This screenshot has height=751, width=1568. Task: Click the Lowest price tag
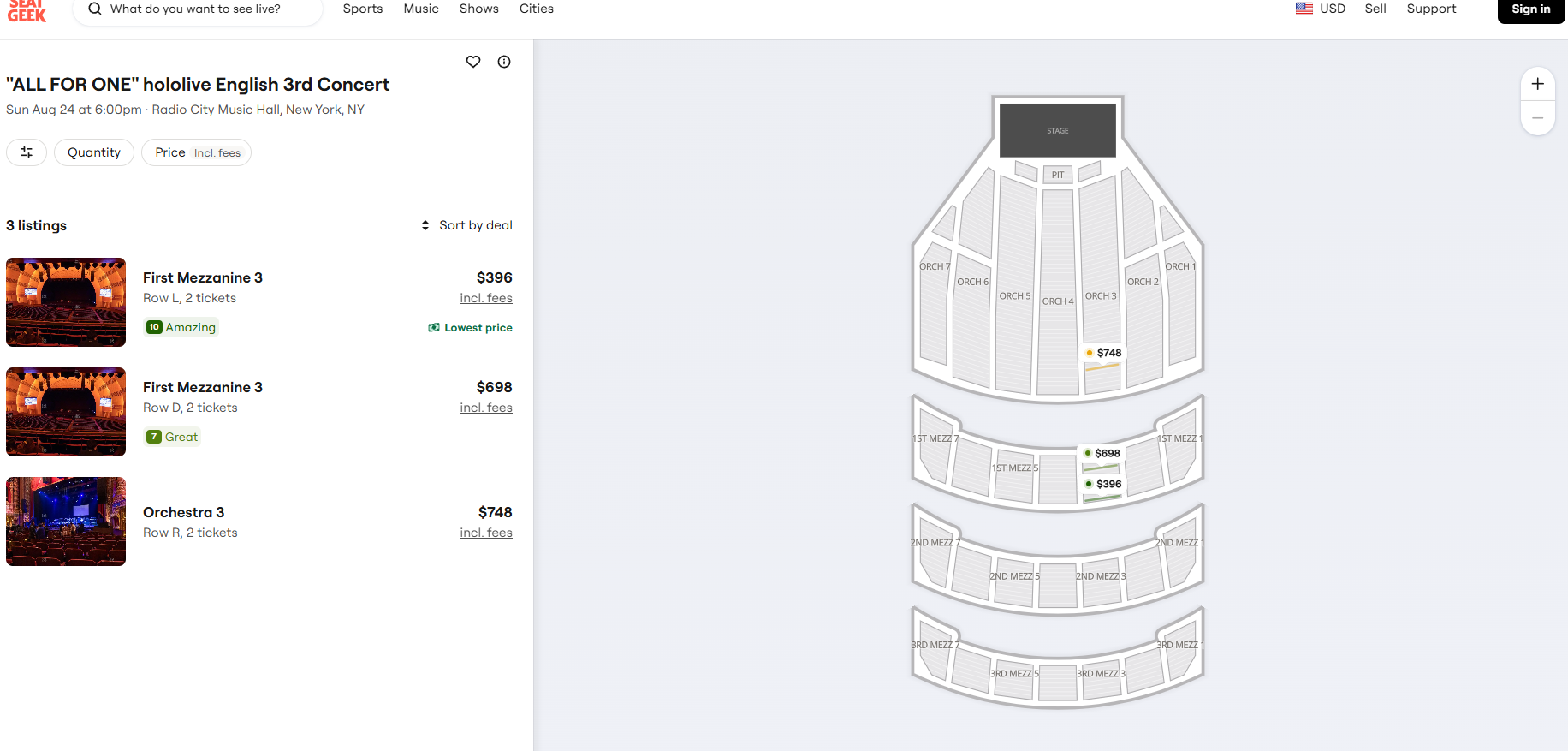(471, 328)
